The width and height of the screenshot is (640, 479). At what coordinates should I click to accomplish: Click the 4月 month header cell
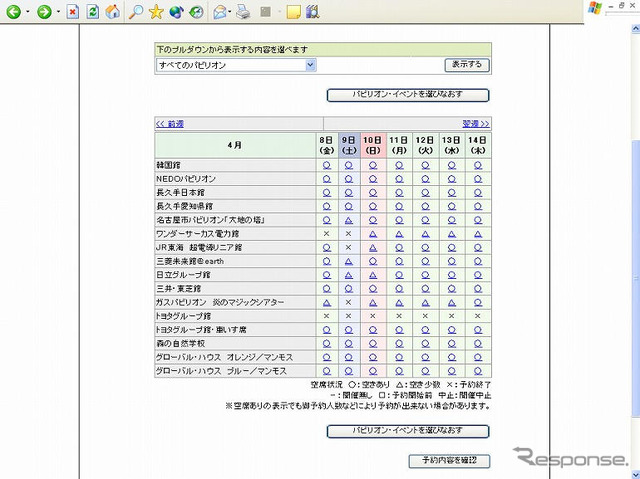tap(235, 145)
